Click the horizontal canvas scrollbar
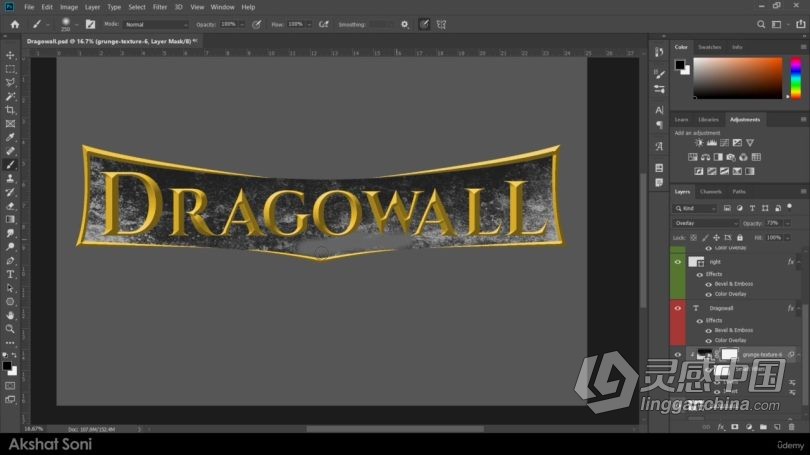Viewport: 810px width, 455px height. point(395,429)
